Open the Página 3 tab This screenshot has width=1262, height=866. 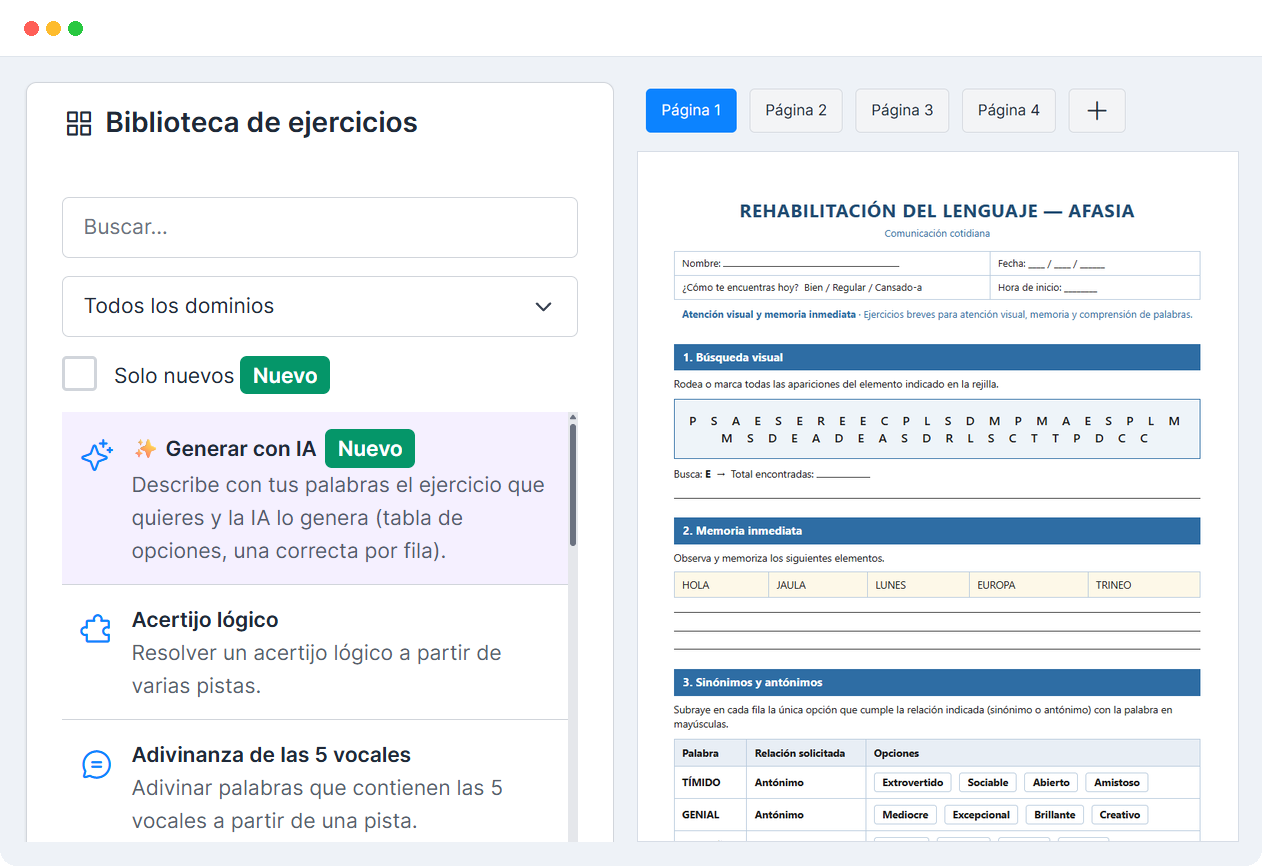pyautogui.click(x=902, y=110)
